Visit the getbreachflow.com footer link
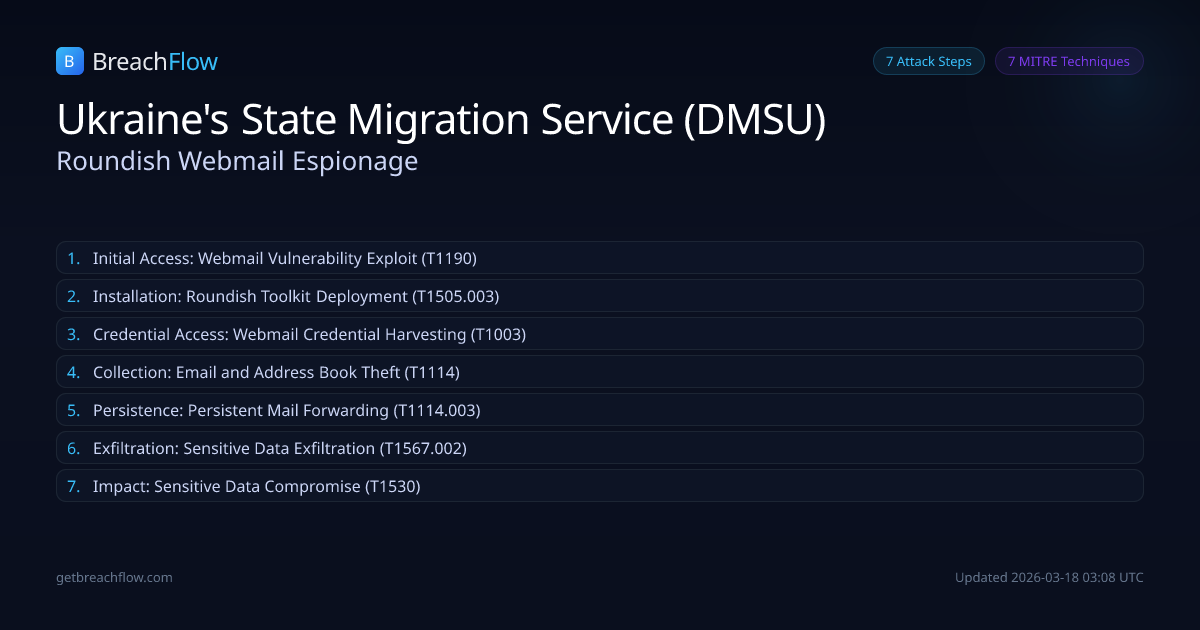 pyautogui.click(x=114, y=577)
